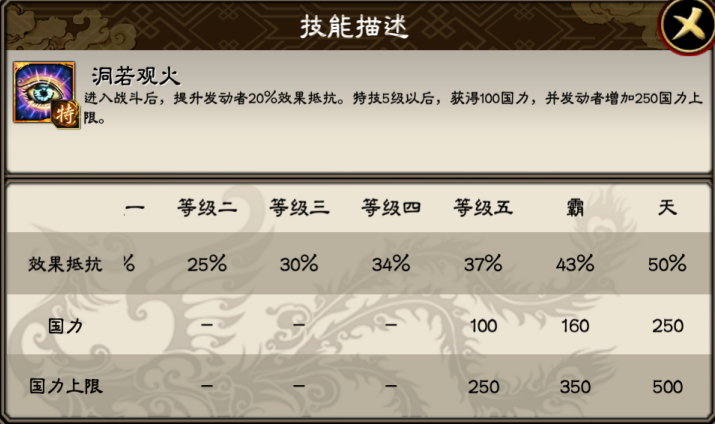Close the skill description dialog
The height and width of the screenshot is (424, 715).
(688, 26)
